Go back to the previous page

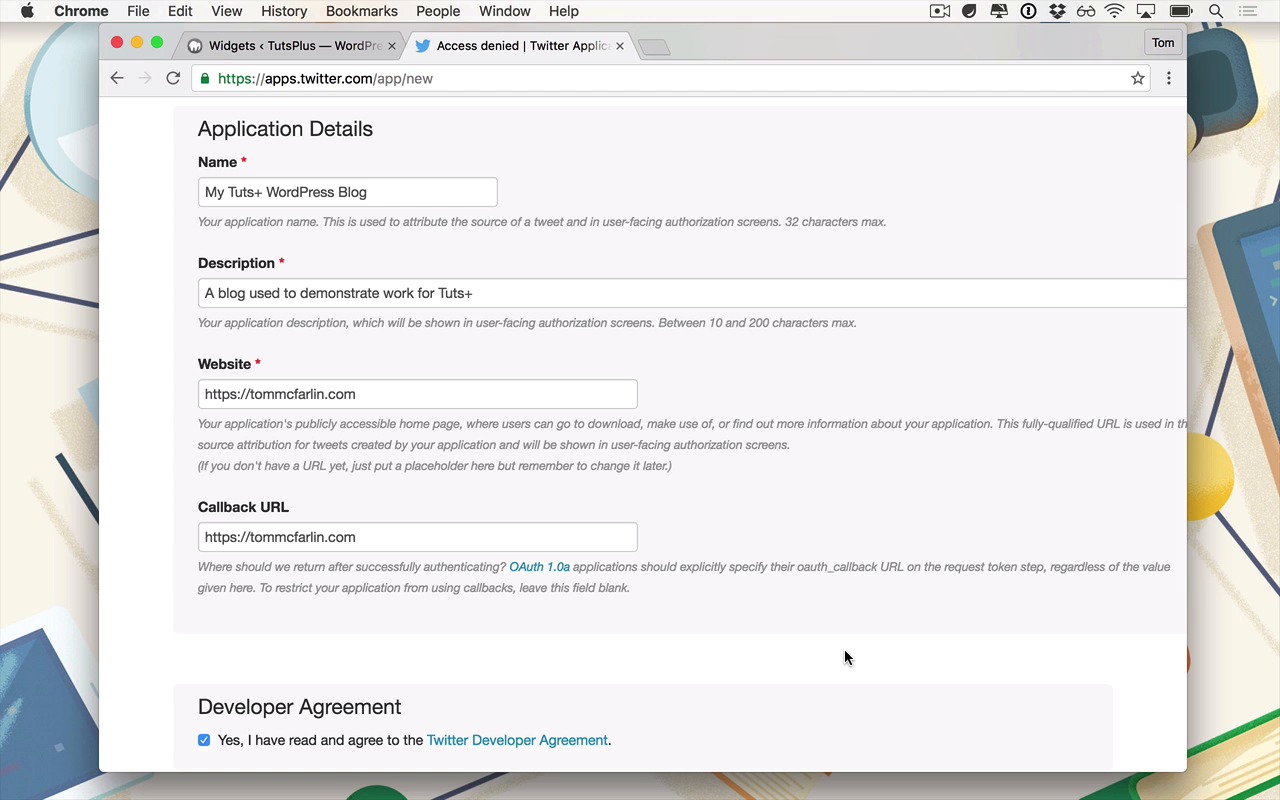[117, 78]
